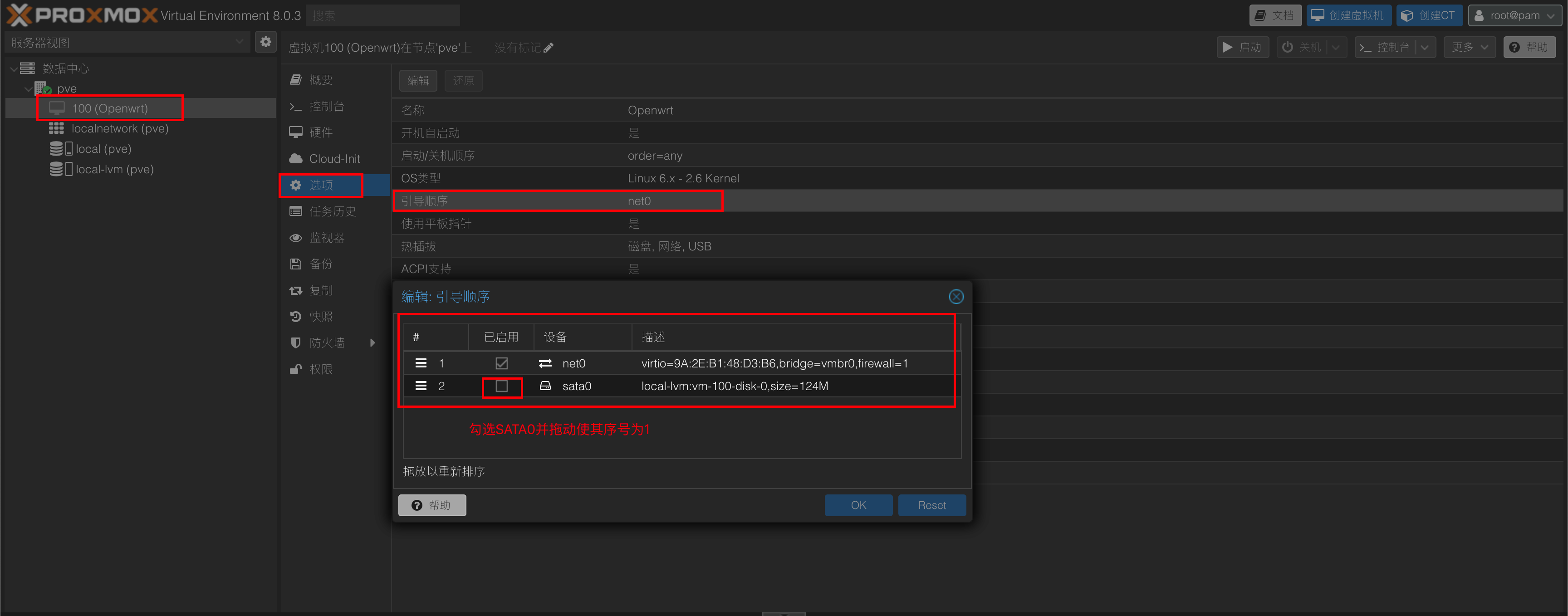Click OK in boot order dialog
The image size is (1568, 616).
tap(858, 505)
